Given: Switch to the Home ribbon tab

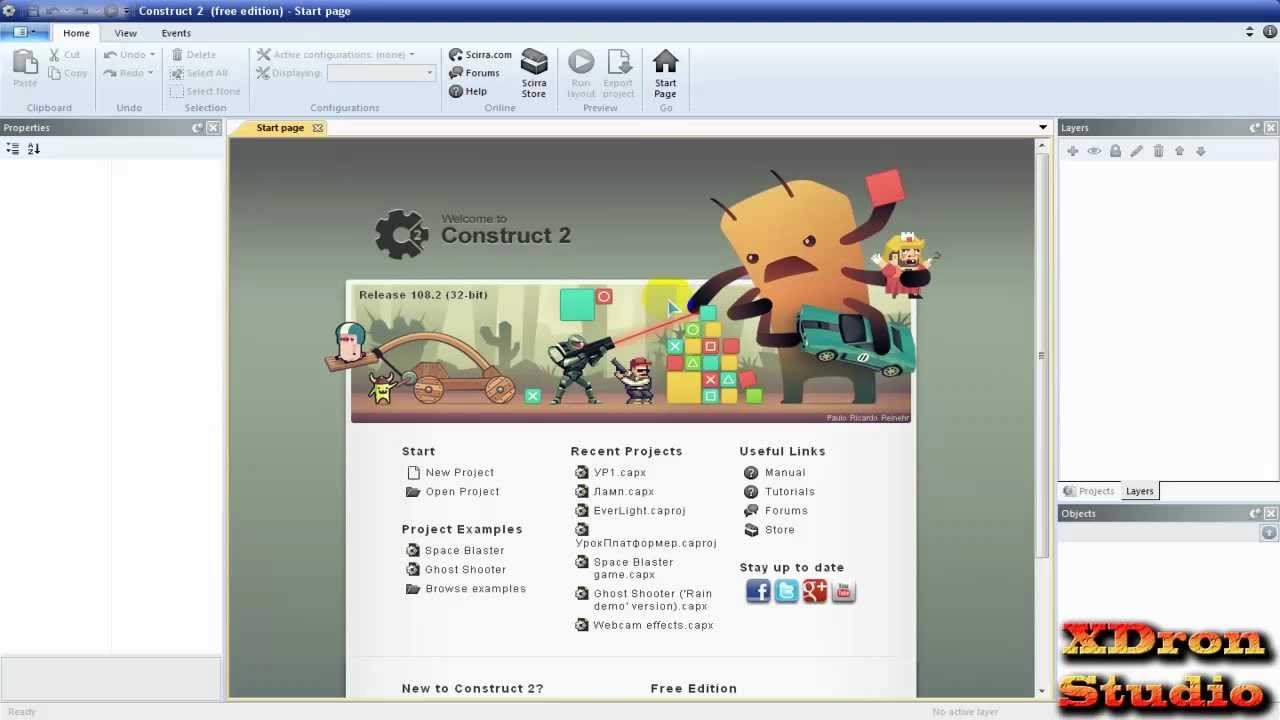Looking at the screenshot, I should coord(76,33).
